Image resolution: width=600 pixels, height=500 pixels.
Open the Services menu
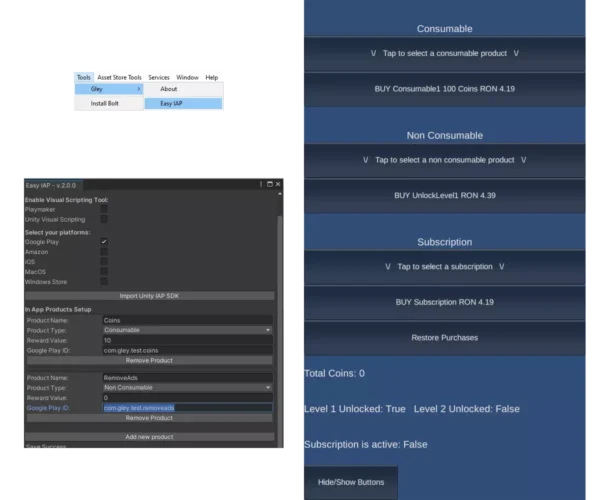(159, 77)
